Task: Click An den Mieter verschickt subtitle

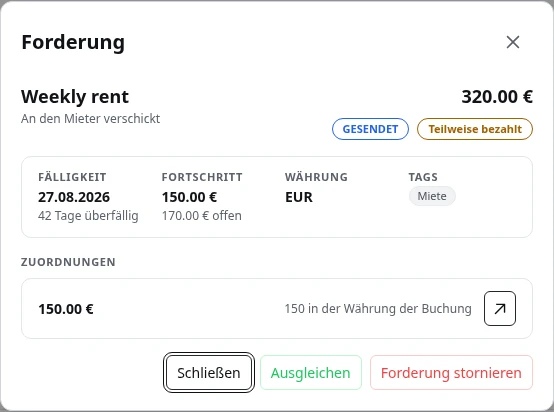Action: tap(90, 118)
